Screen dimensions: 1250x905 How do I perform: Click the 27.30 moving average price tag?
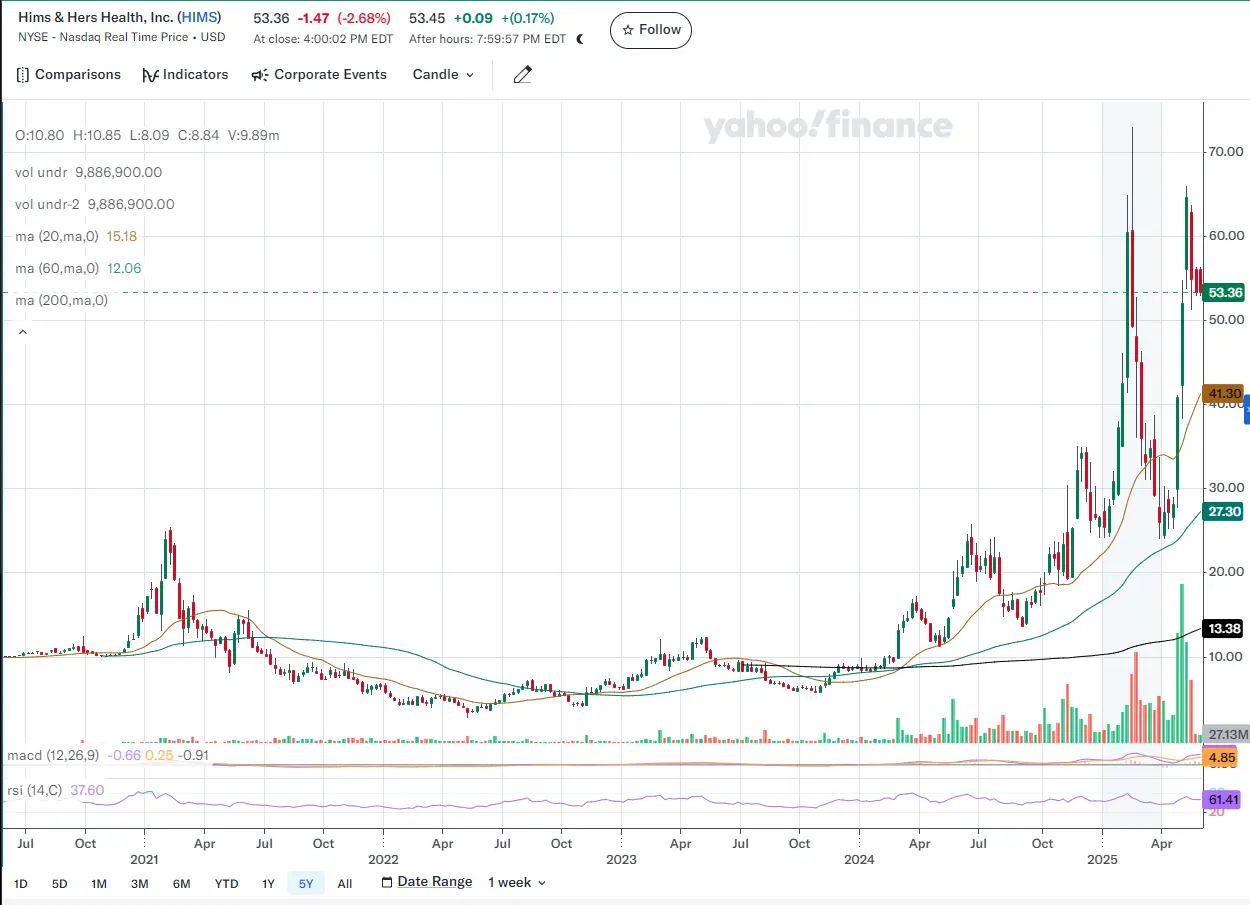(x=1225, y=511)
